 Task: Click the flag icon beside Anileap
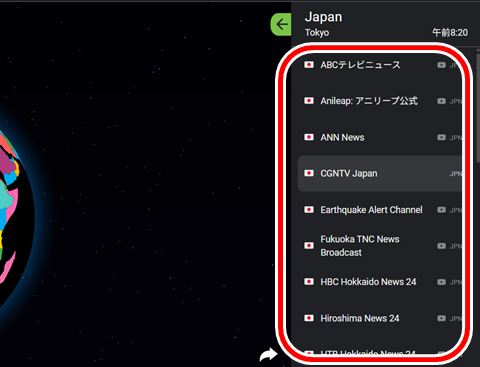(x=309, y=101)
